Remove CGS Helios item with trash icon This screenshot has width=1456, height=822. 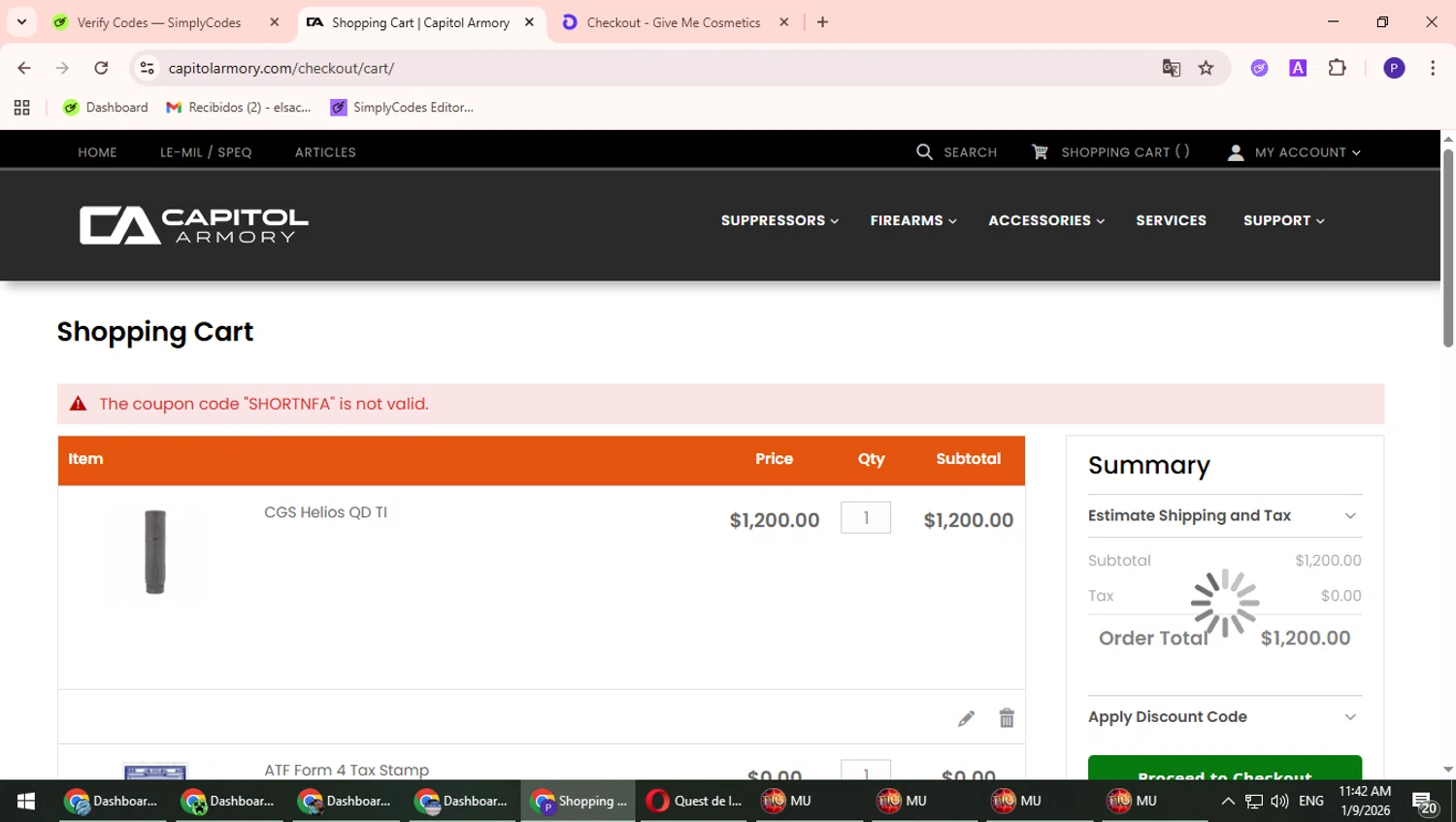pos(1007,717)
